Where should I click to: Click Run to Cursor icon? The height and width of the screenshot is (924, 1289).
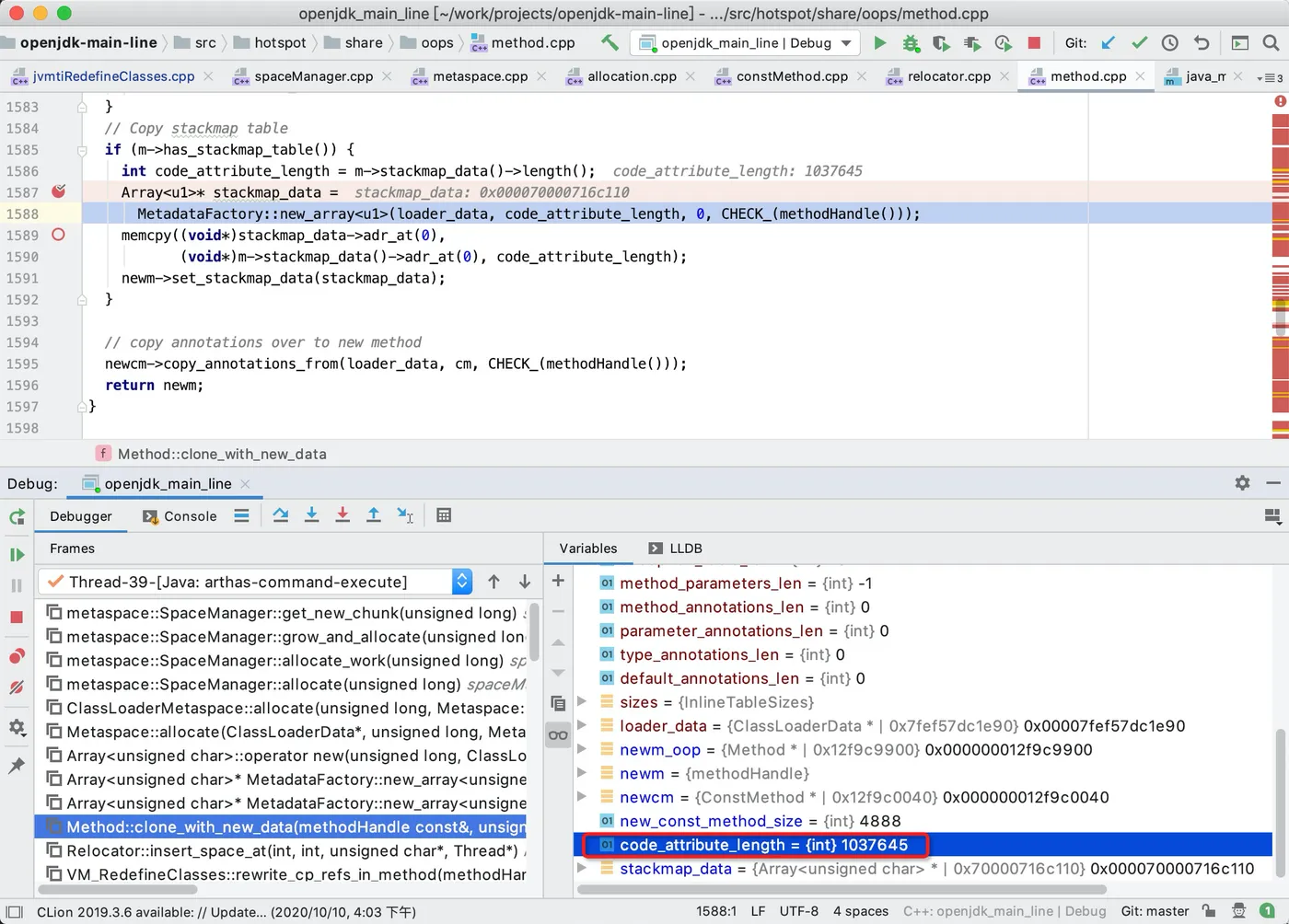point(405,515)
